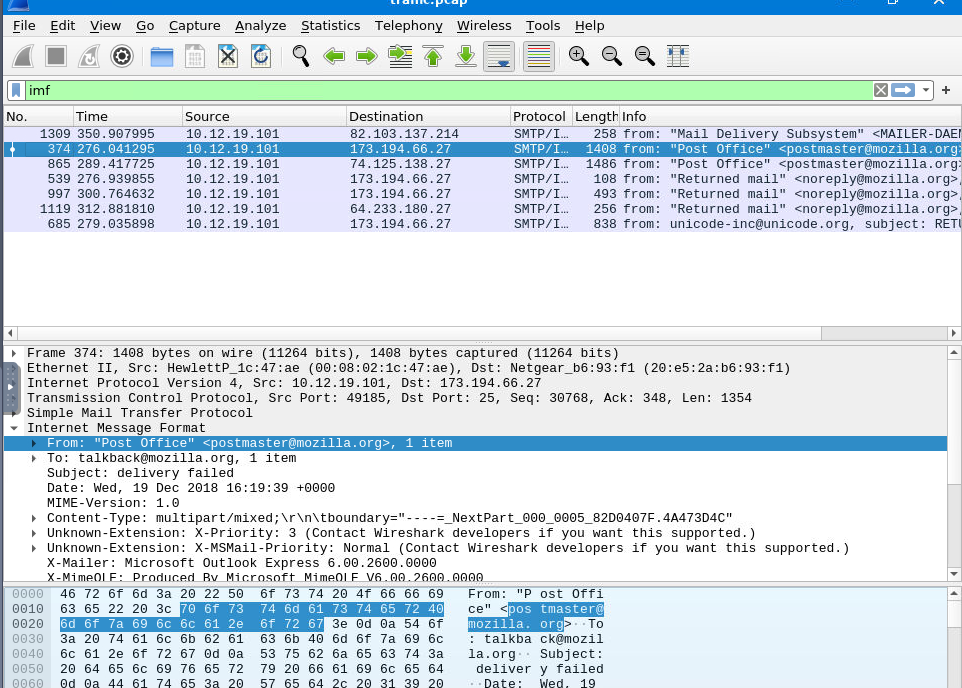Reset text to normal size

point(645,56)
